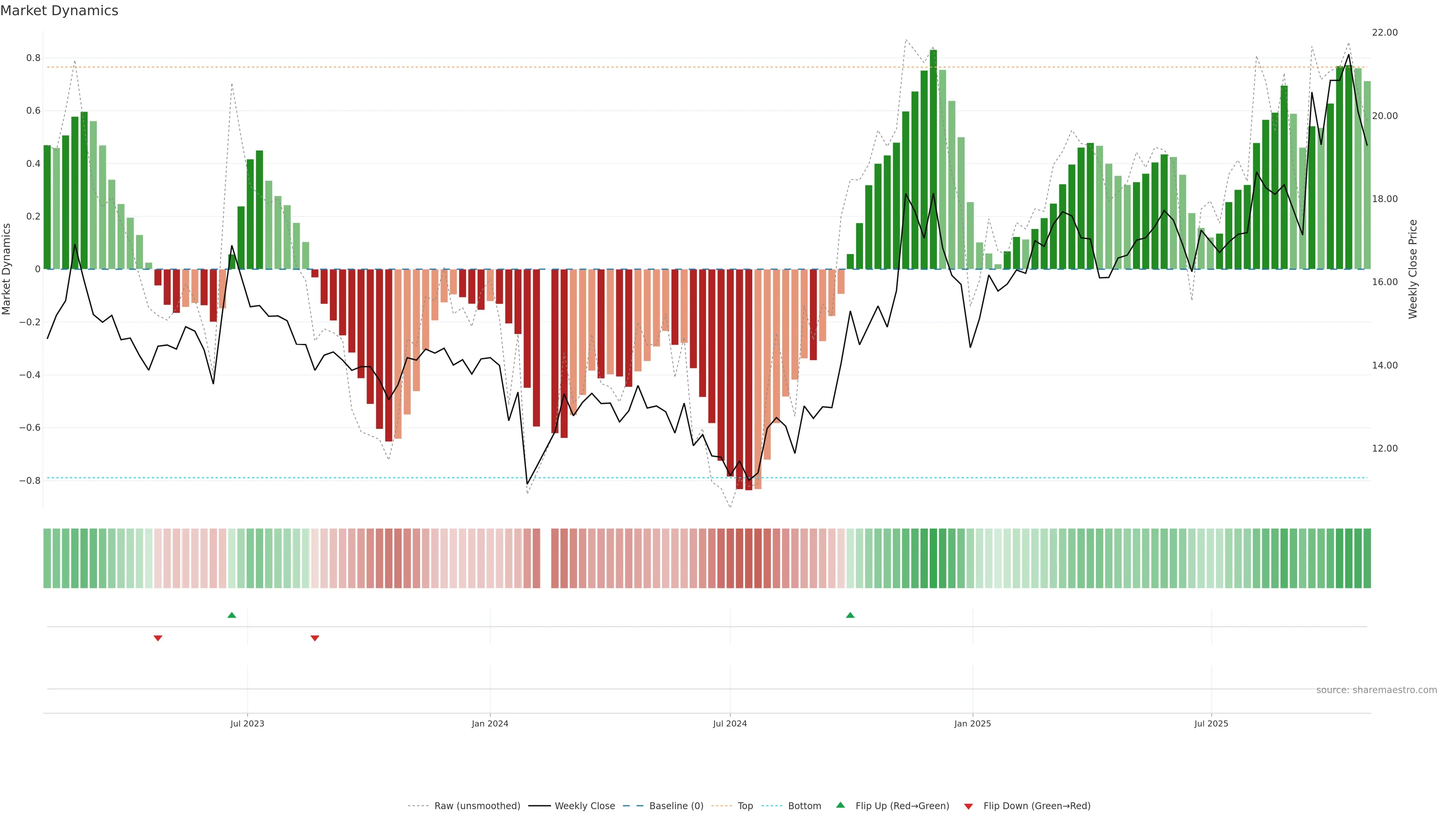
Task: Toggle the Top legend entry
Action: (x=745, y=806)
